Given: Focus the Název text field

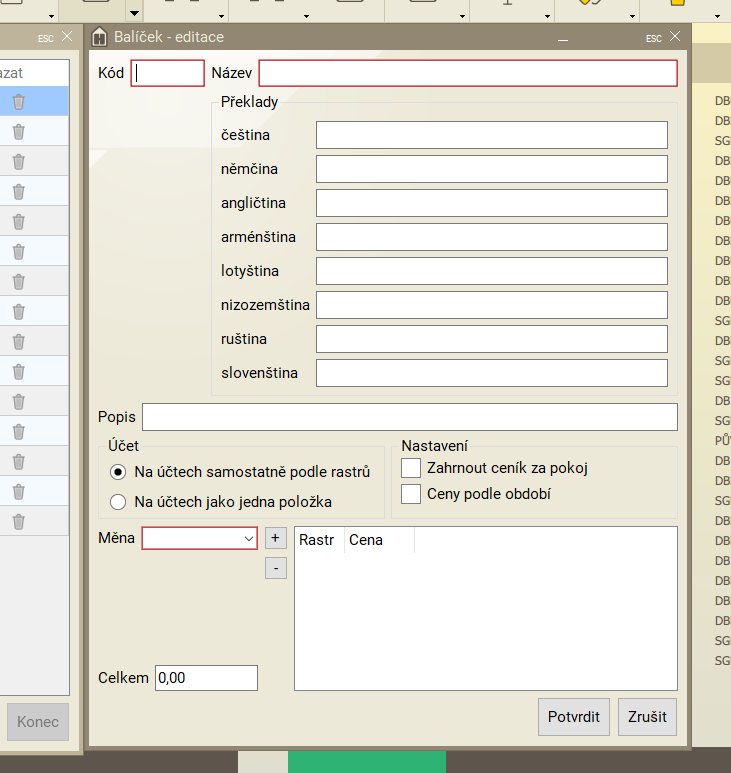Looking at the screenshot, I should pos(468,73).
